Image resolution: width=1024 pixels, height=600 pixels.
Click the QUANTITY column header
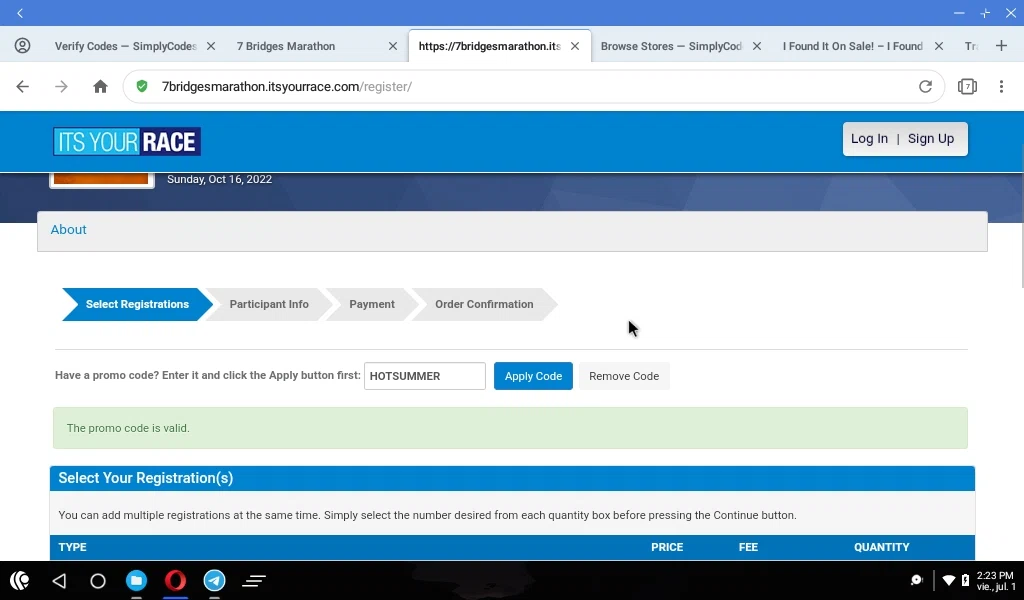pos(882,547)
